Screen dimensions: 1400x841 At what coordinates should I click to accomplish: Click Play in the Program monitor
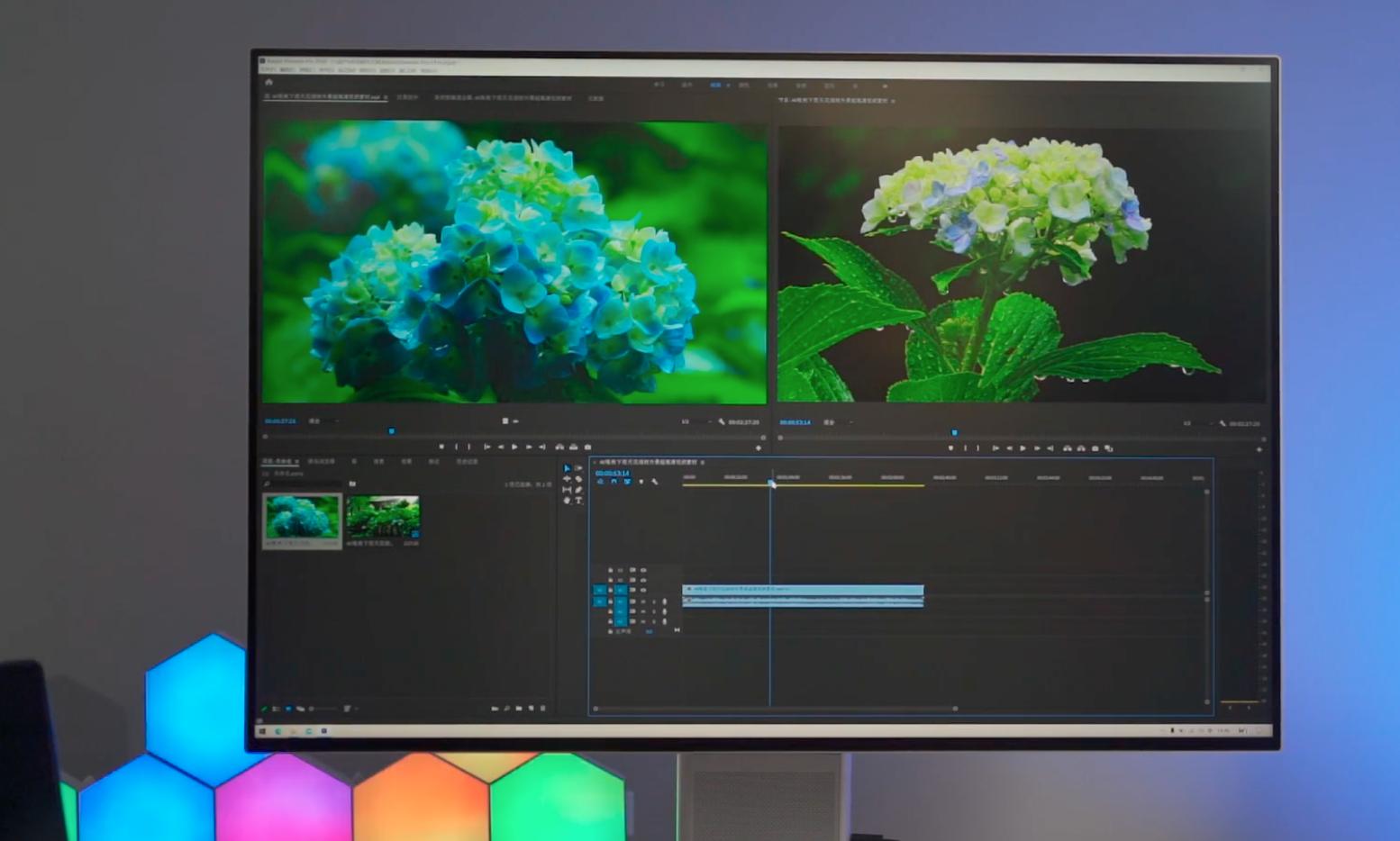click(x=1023, y=448)
